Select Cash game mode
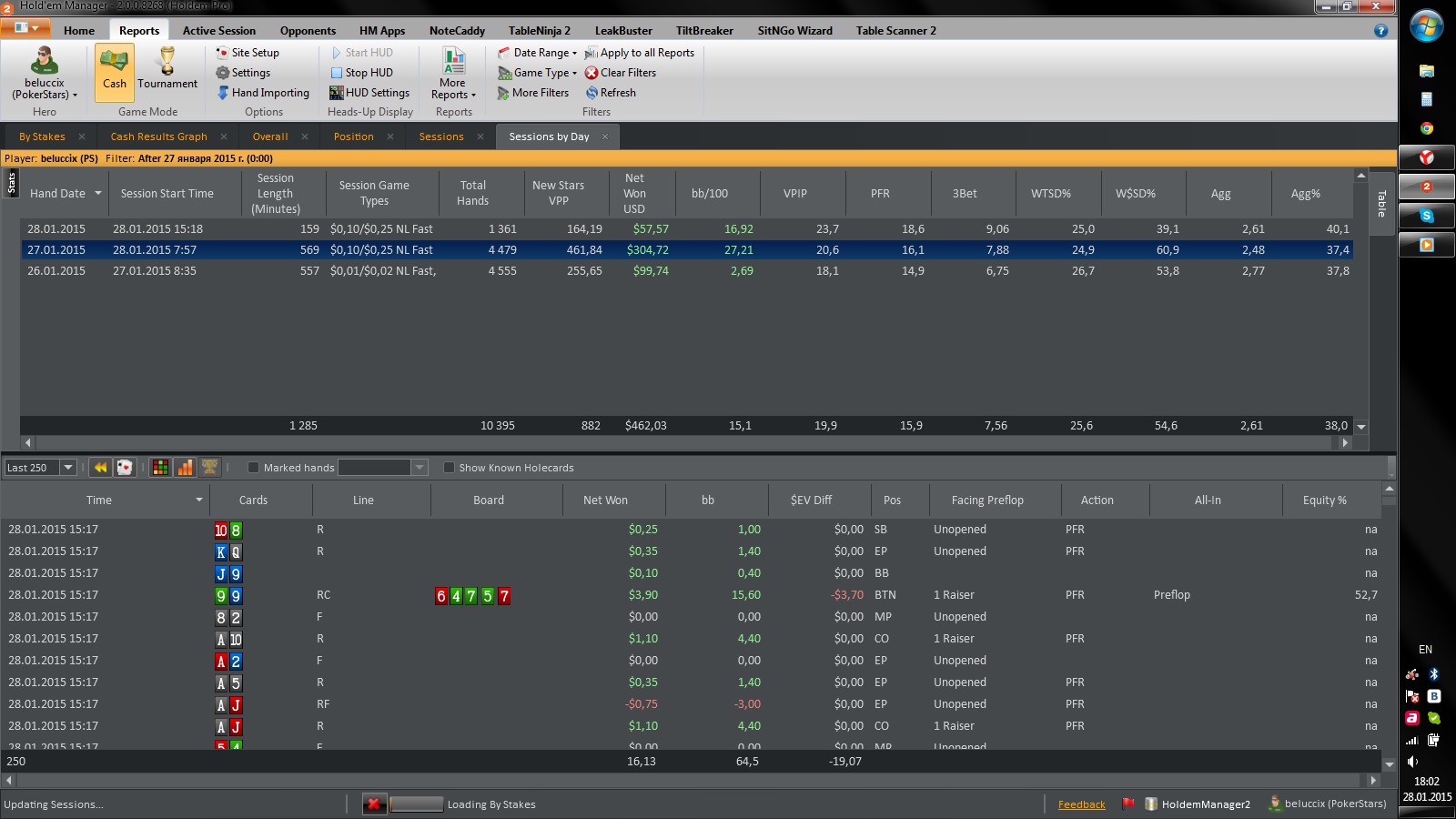 (x=114, y=73)
